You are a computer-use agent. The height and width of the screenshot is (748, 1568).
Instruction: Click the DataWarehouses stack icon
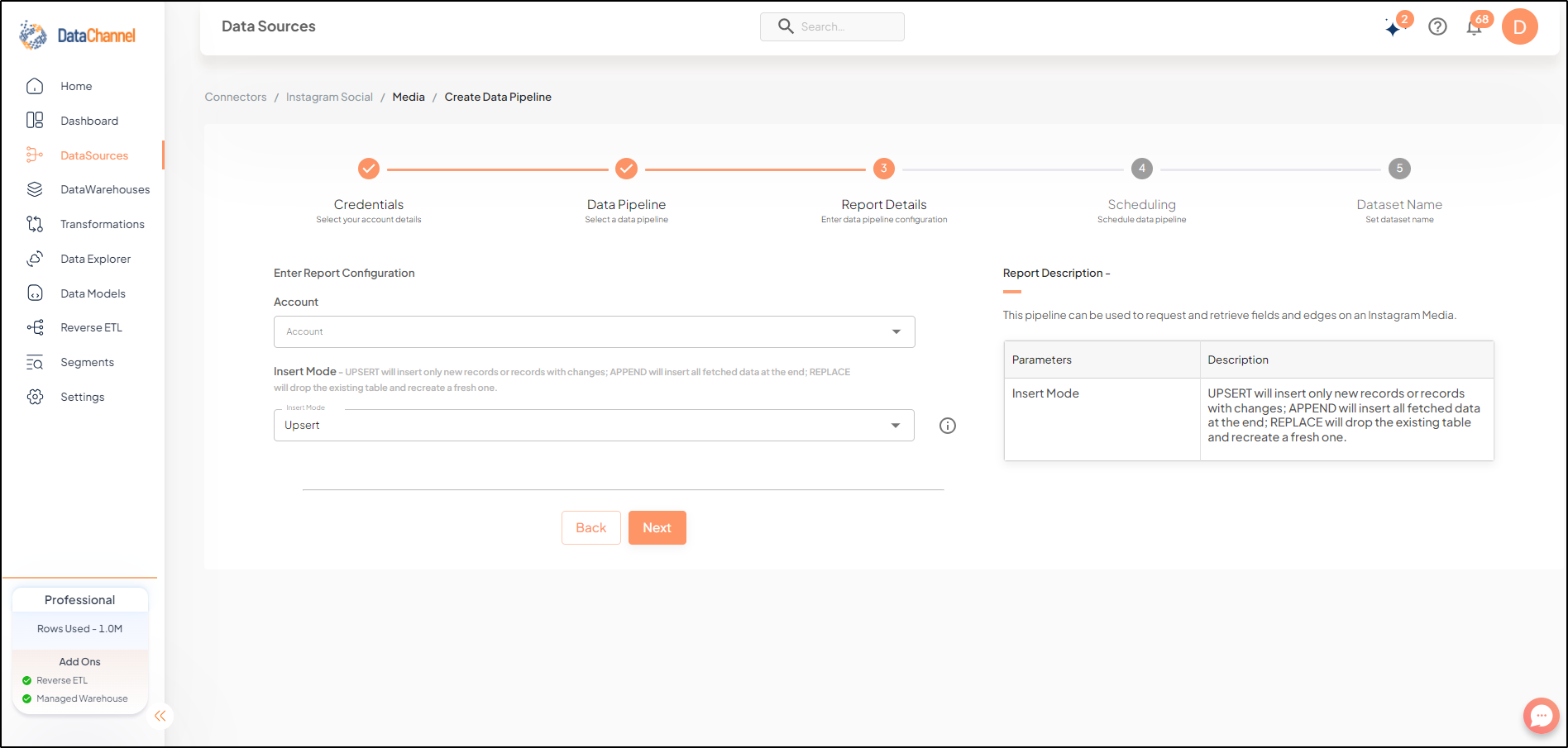coord(35,189)
